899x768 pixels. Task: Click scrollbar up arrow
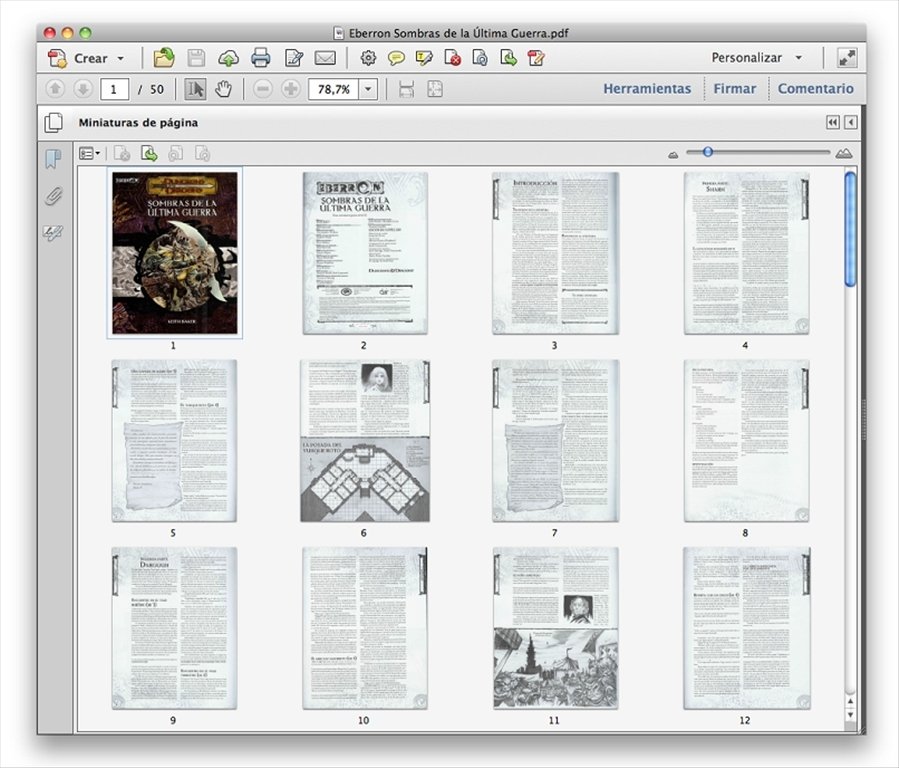[x=851, y=701]
